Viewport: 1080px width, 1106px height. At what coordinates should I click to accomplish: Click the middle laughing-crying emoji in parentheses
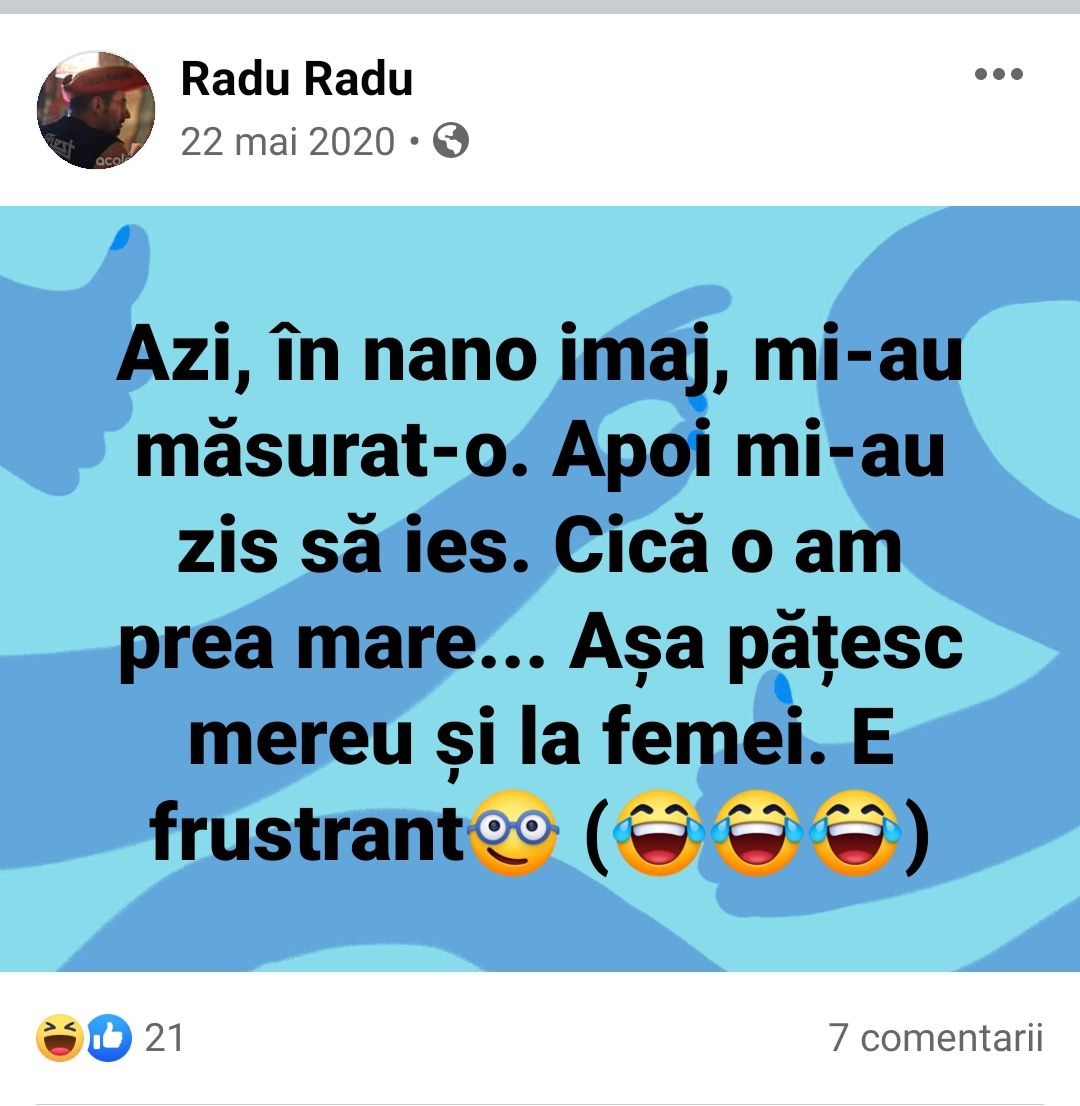tap(757, 832)
